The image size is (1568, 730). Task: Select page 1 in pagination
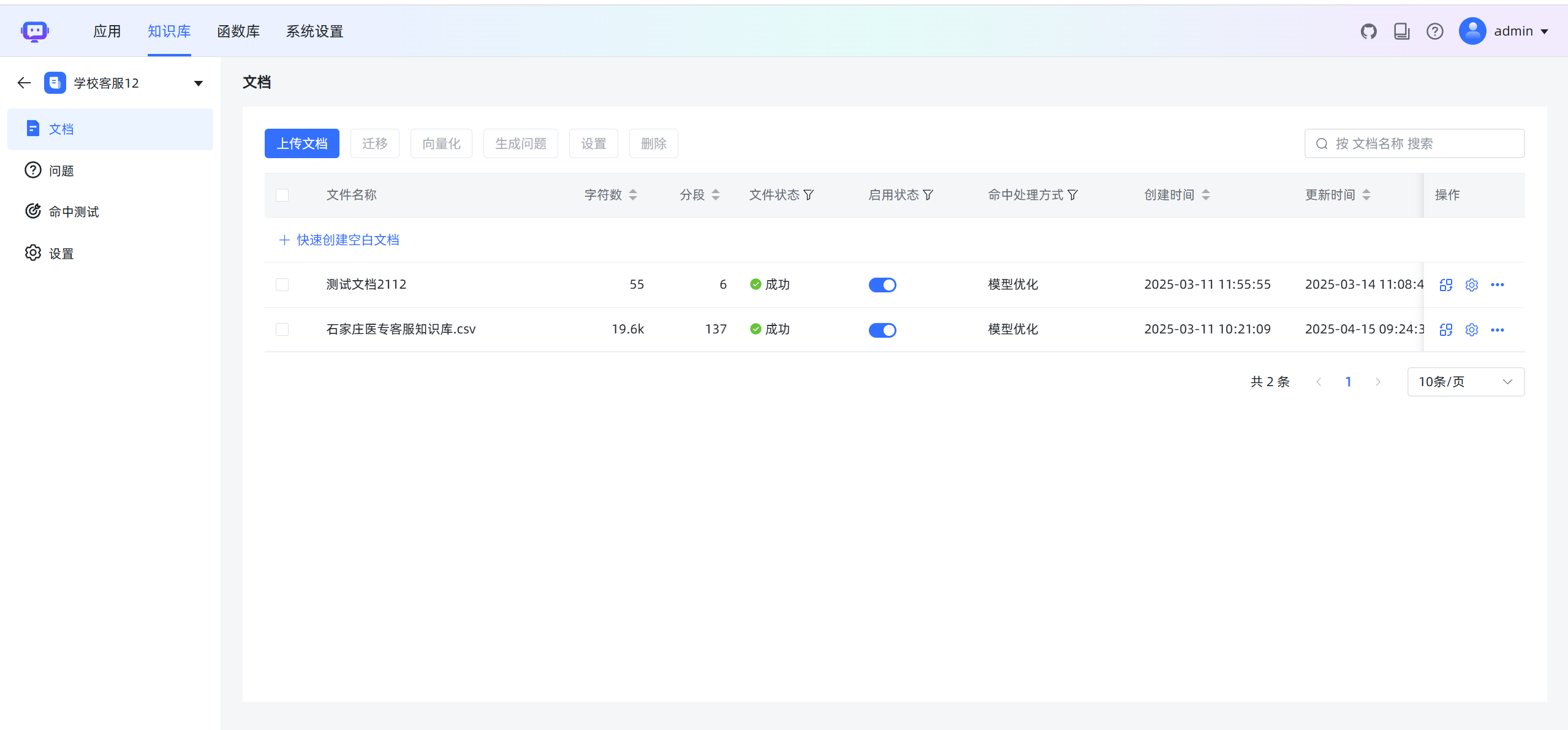[1348, 382]
